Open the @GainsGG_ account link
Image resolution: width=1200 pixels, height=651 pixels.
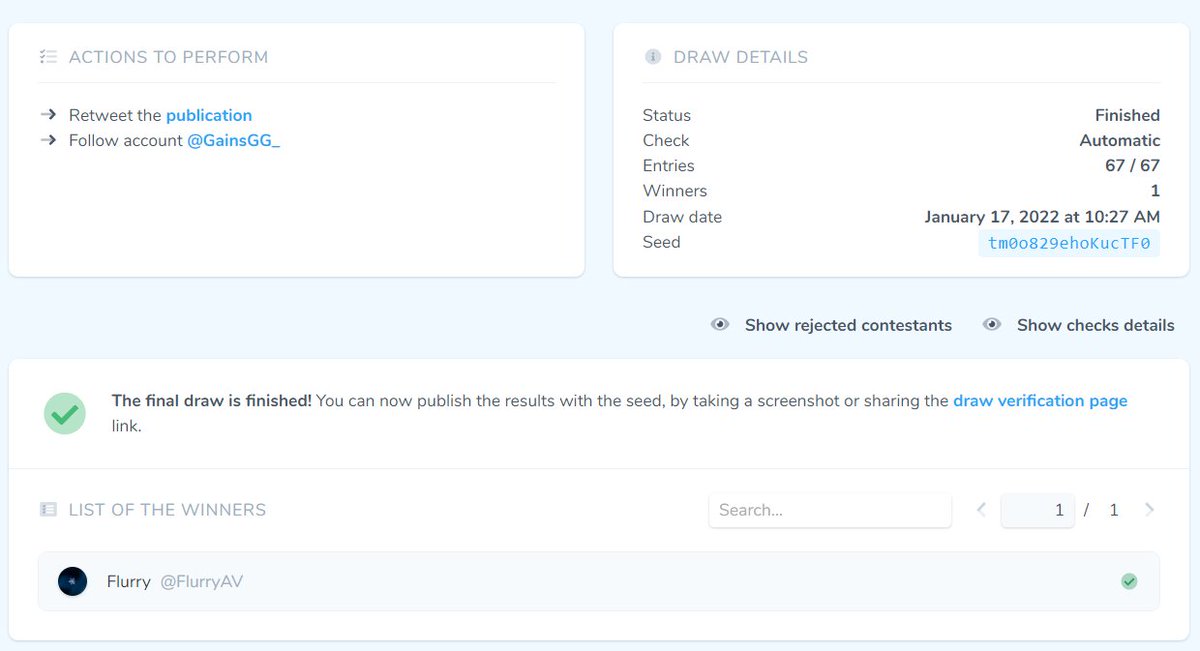(234, 141)
